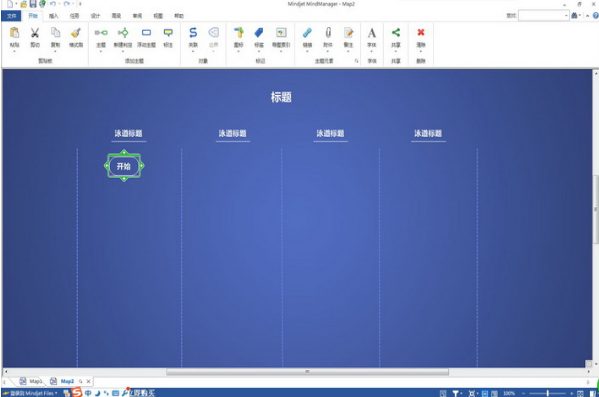Open the Find box dropdown arrow
599x397 pixels.
click(x=566, y=16)
